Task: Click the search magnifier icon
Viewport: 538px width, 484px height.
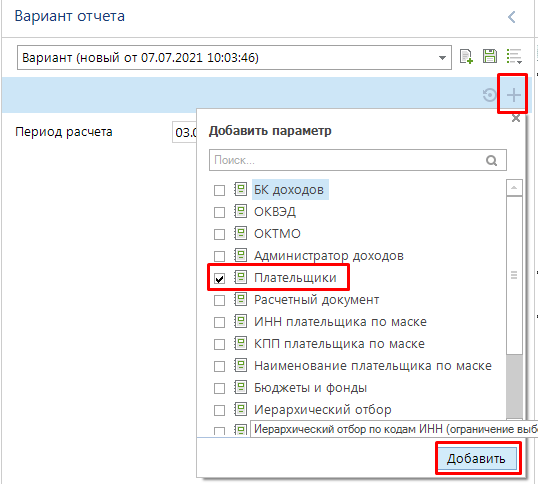Action: click(x=491, y=160)
